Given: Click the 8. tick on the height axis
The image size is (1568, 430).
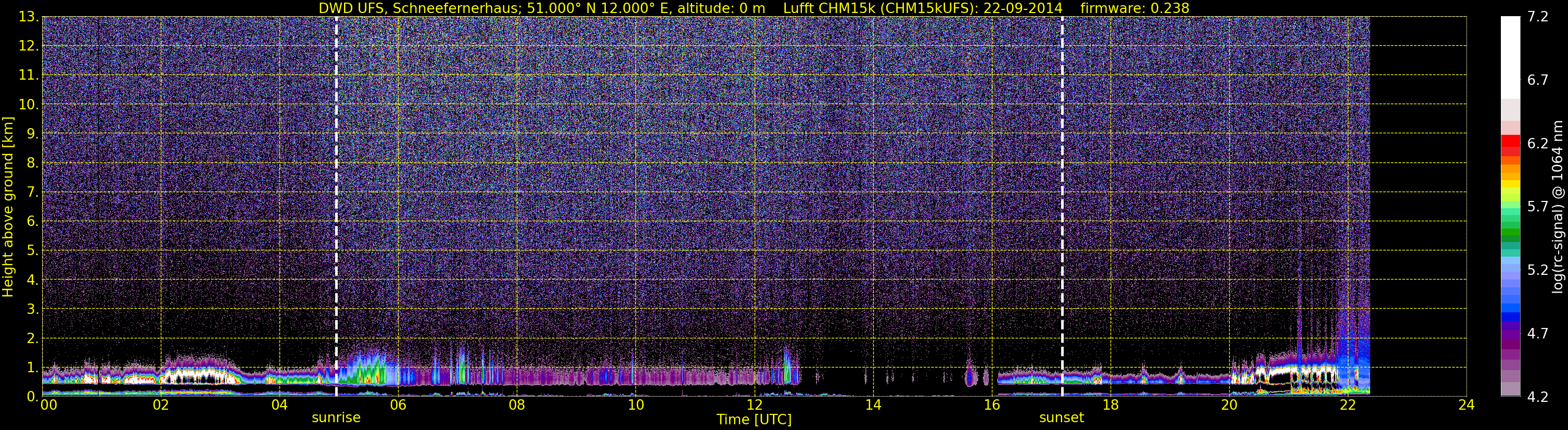Looking at the screenshot, I should pyautogui.click(x=32, y=163).
